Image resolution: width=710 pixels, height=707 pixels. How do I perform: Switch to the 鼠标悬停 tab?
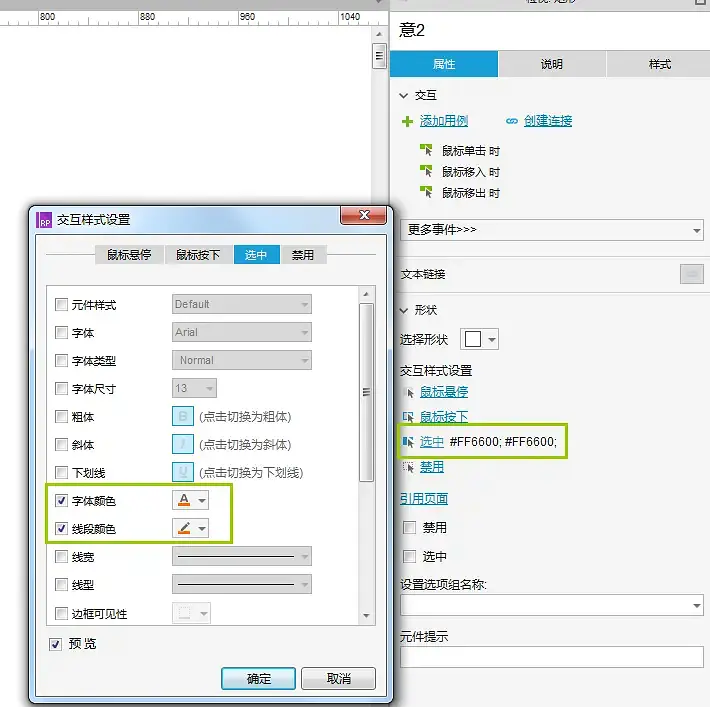pos(129,255)
